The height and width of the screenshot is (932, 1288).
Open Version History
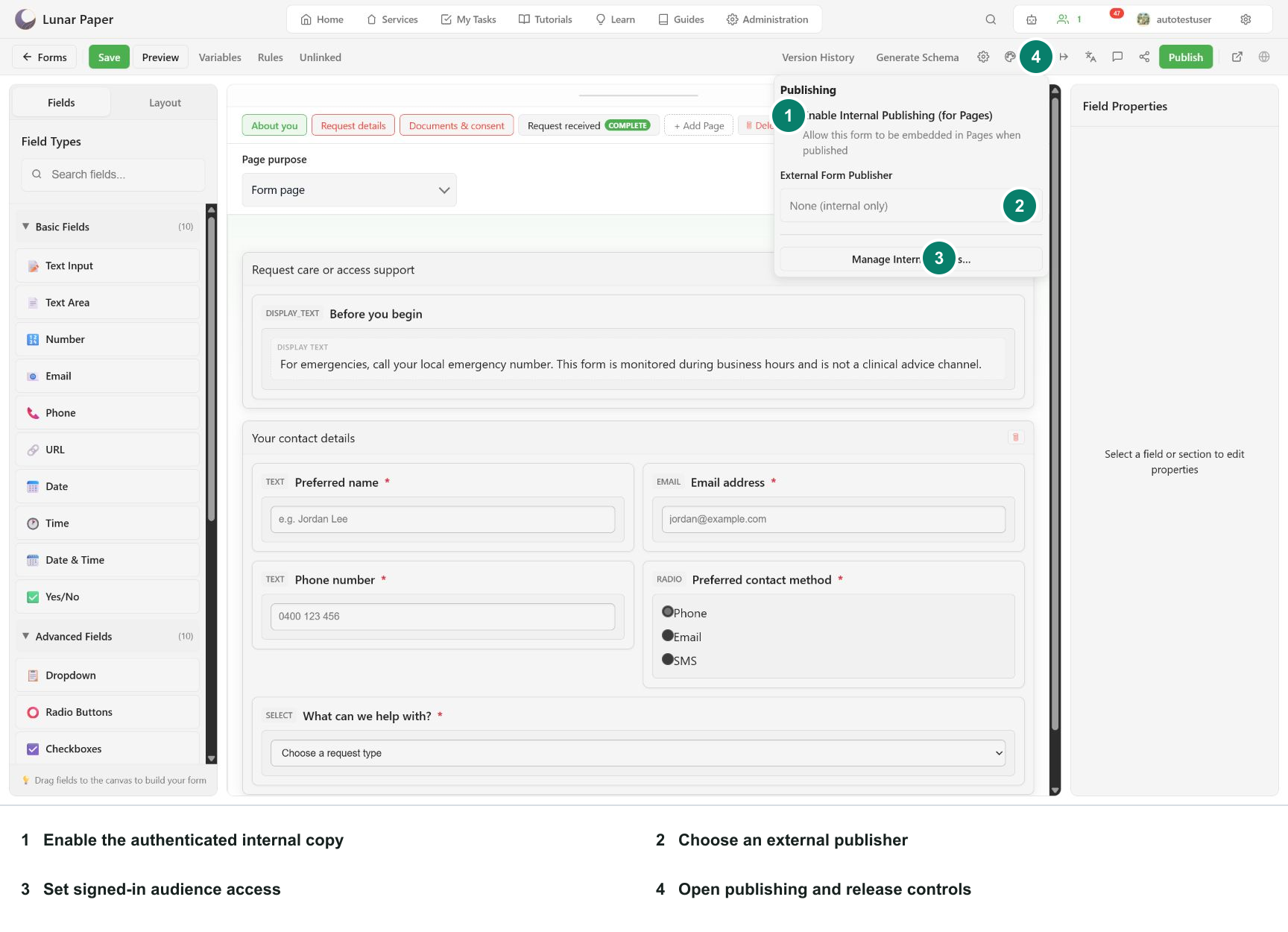(818, 57)
